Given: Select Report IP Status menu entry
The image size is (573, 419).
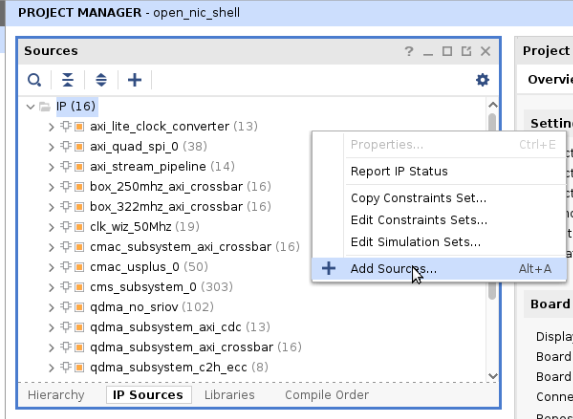Looking at the screenshot, I should coord(399,171).
